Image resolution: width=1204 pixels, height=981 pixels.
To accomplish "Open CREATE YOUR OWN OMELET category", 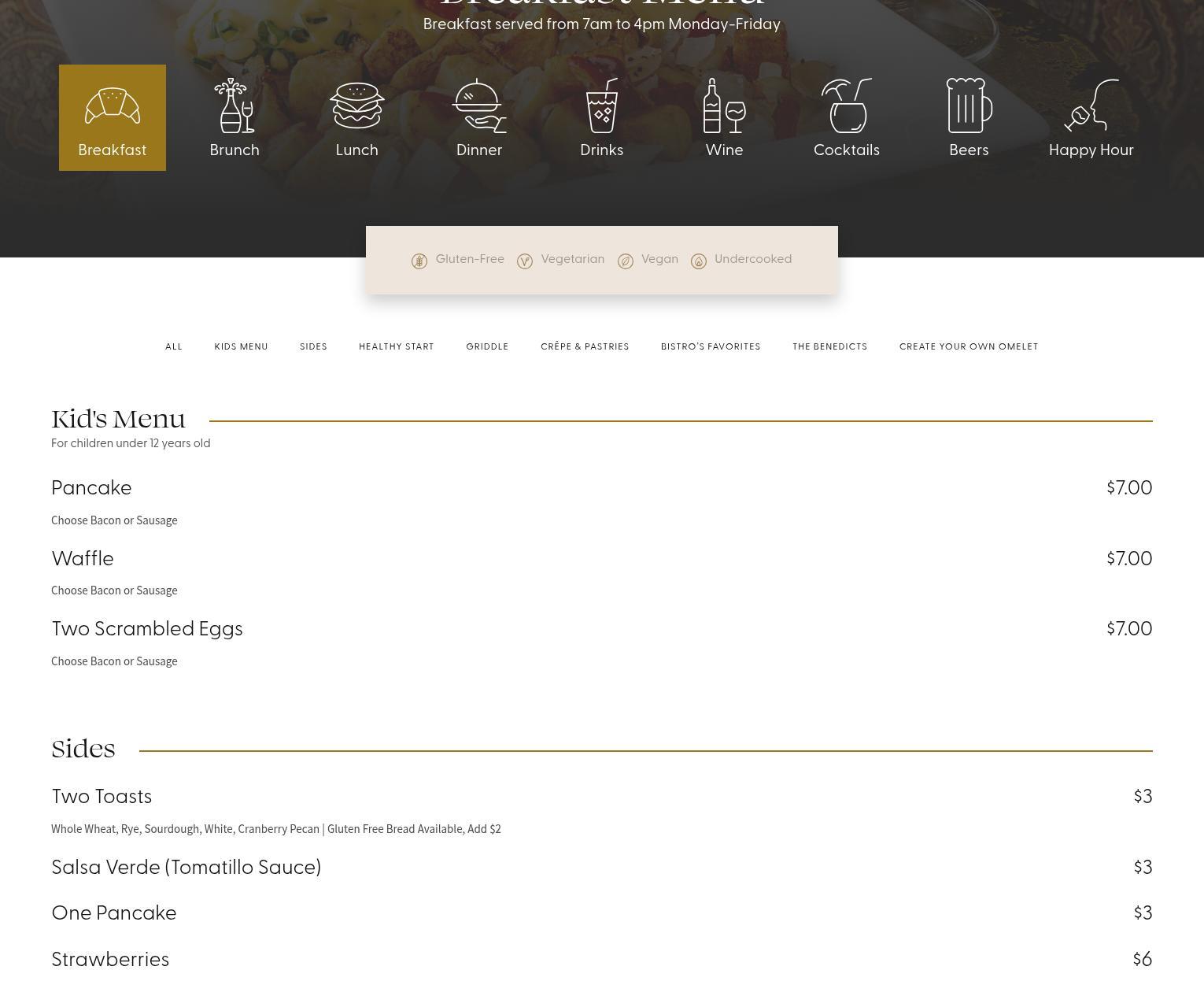I will pos(969,346).
